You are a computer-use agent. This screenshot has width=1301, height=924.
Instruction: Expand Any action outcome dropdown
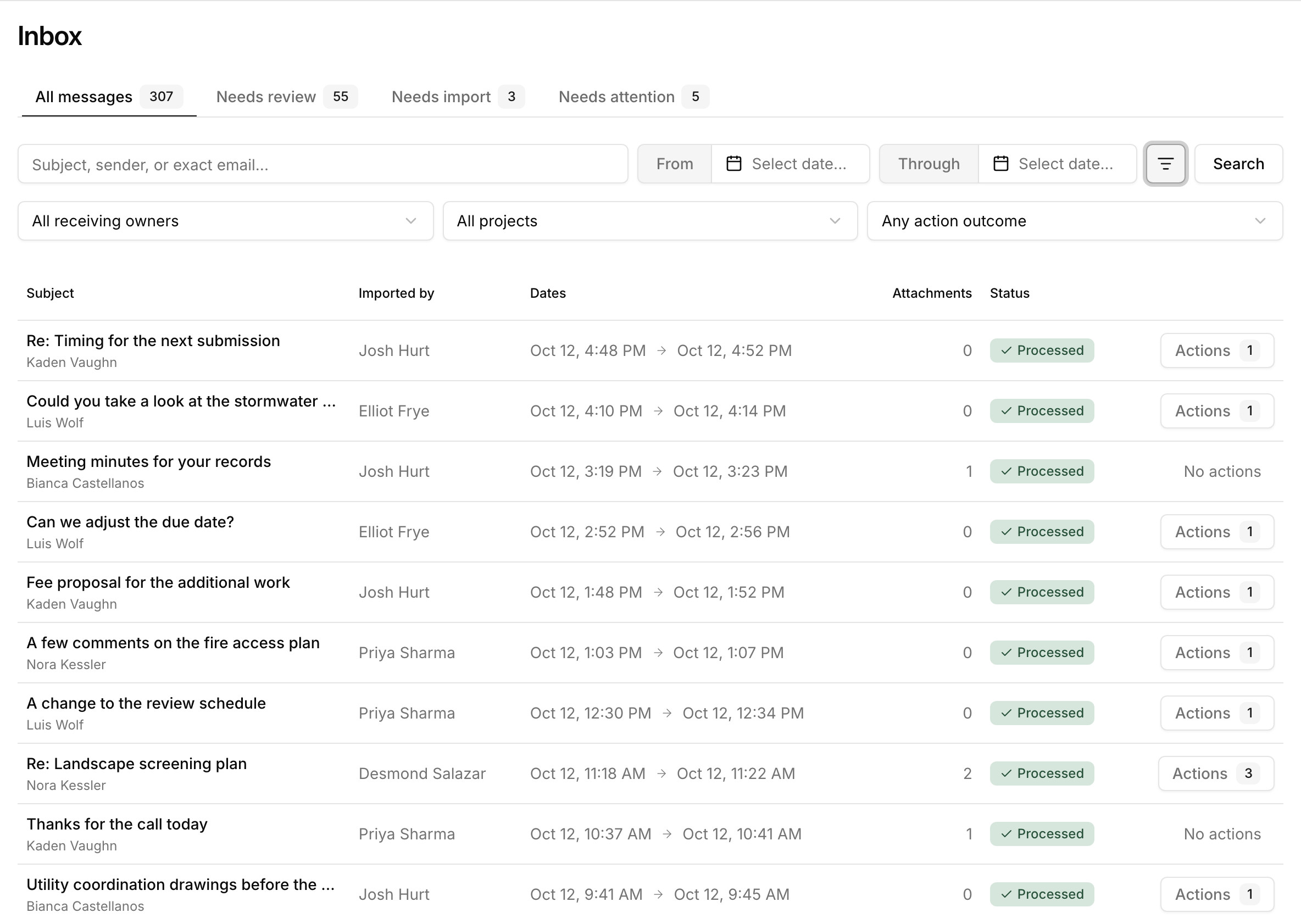coord(1075,221)
